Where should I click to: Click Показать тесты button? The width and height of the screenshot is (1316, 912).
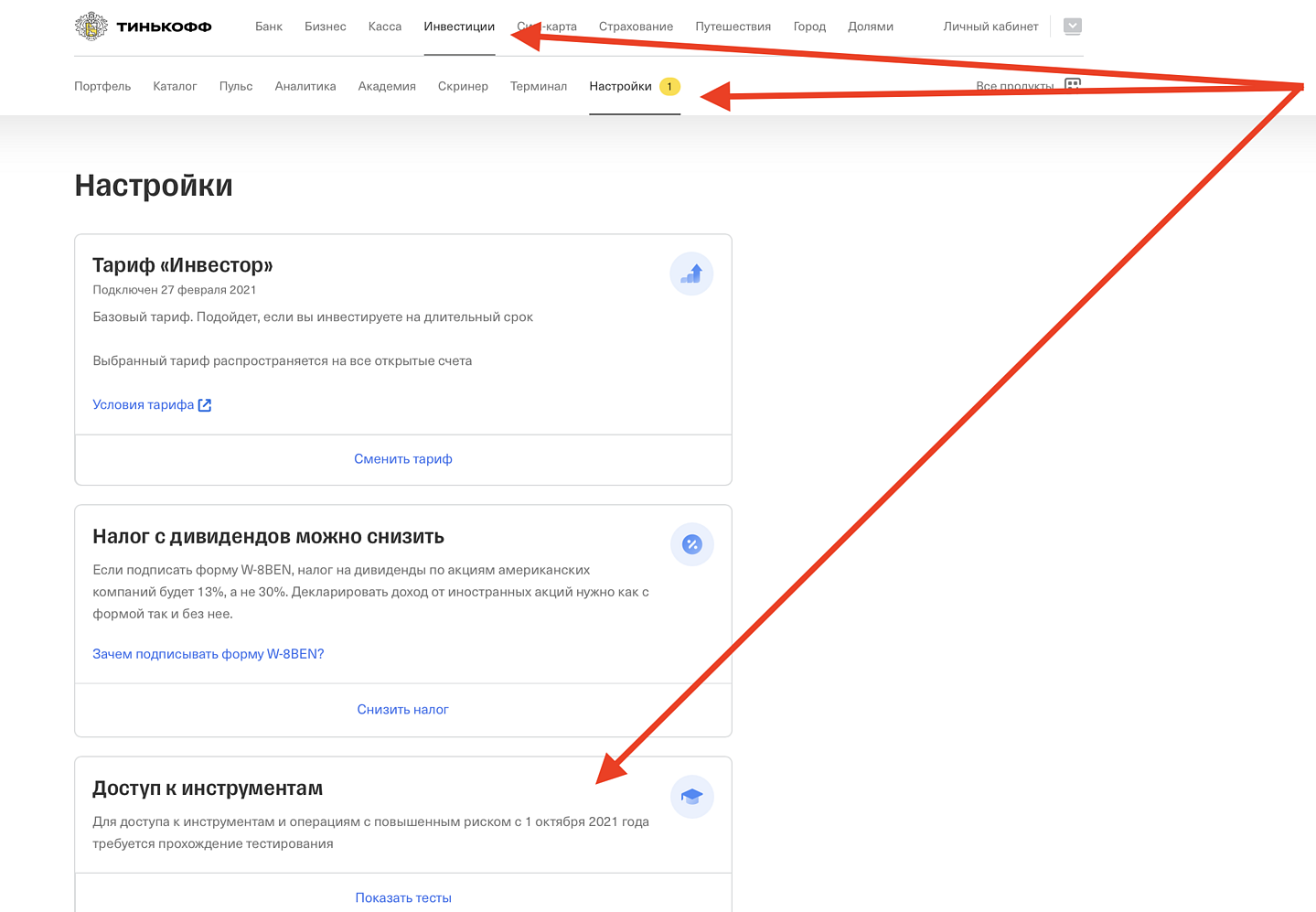coord(403,897)
